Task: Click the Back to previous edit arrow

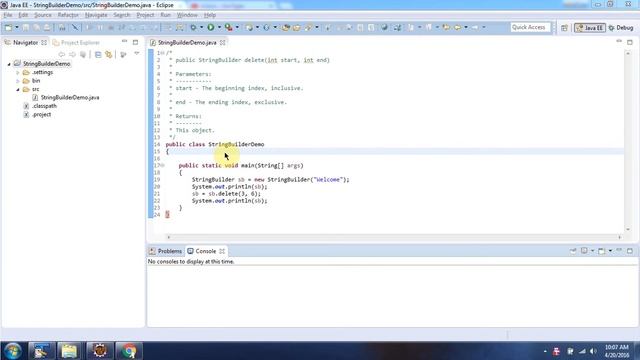Action: (x=447, y=27)
